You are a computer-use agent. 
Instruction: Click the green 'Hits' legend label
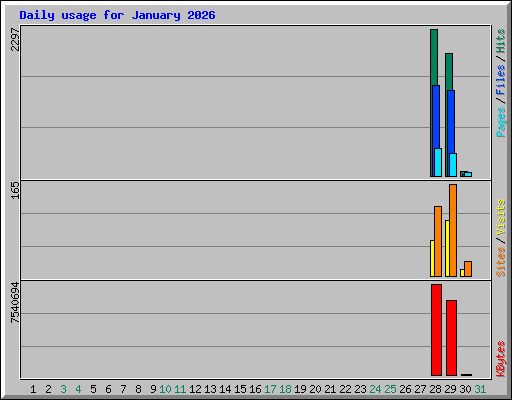[500, 41]
